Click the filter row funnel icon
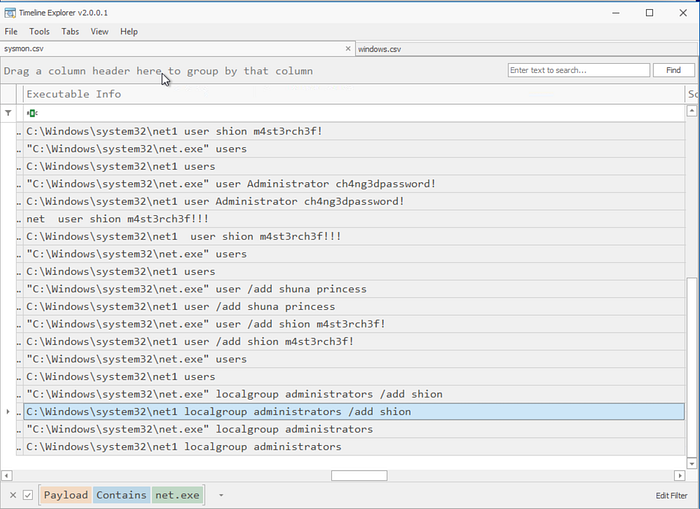Screen dimensions: 700x509 tap(8, 113)
